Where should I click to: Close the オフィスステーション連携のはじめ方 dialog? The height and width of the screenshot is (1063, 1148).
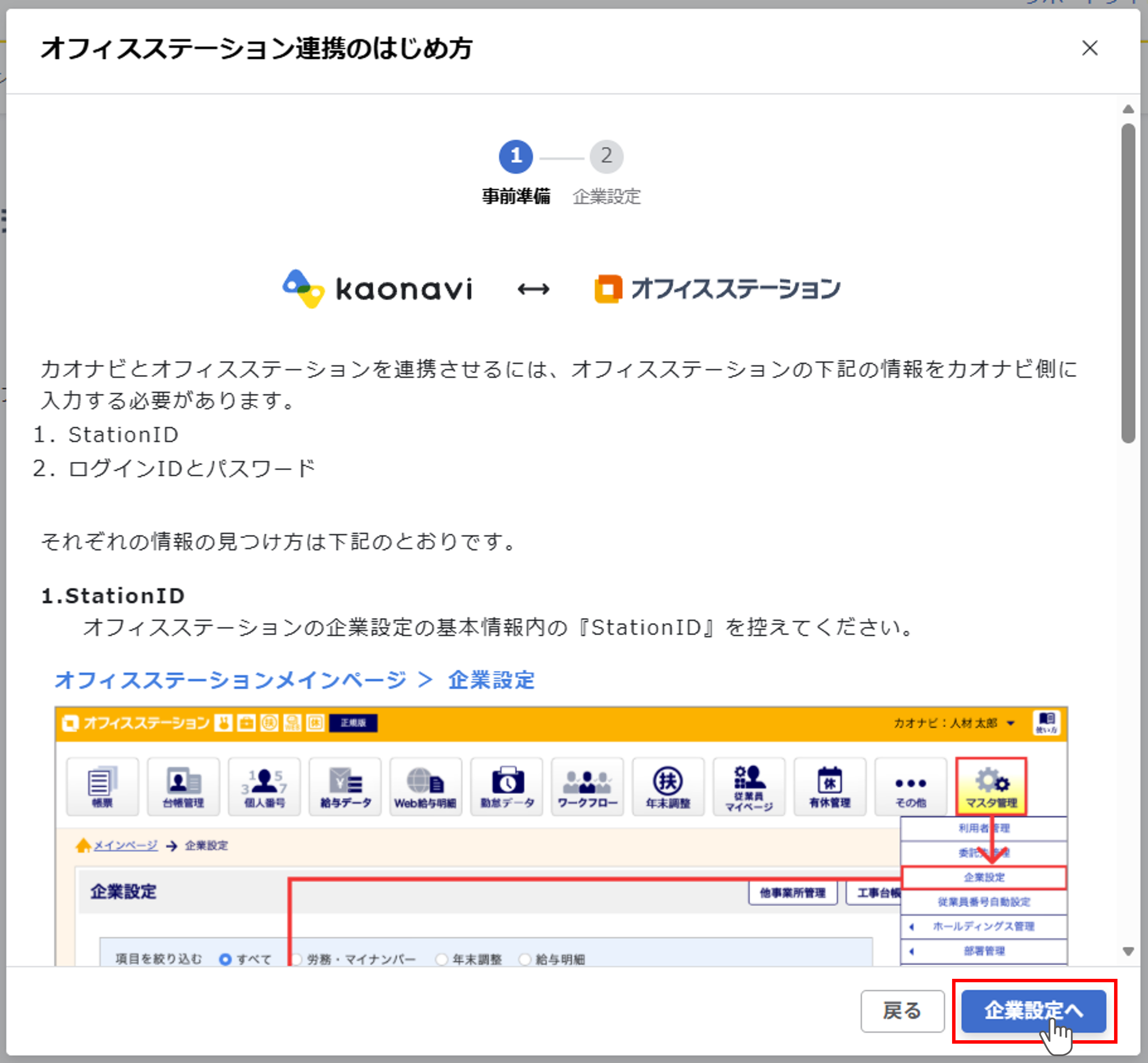pos(1089,48)
